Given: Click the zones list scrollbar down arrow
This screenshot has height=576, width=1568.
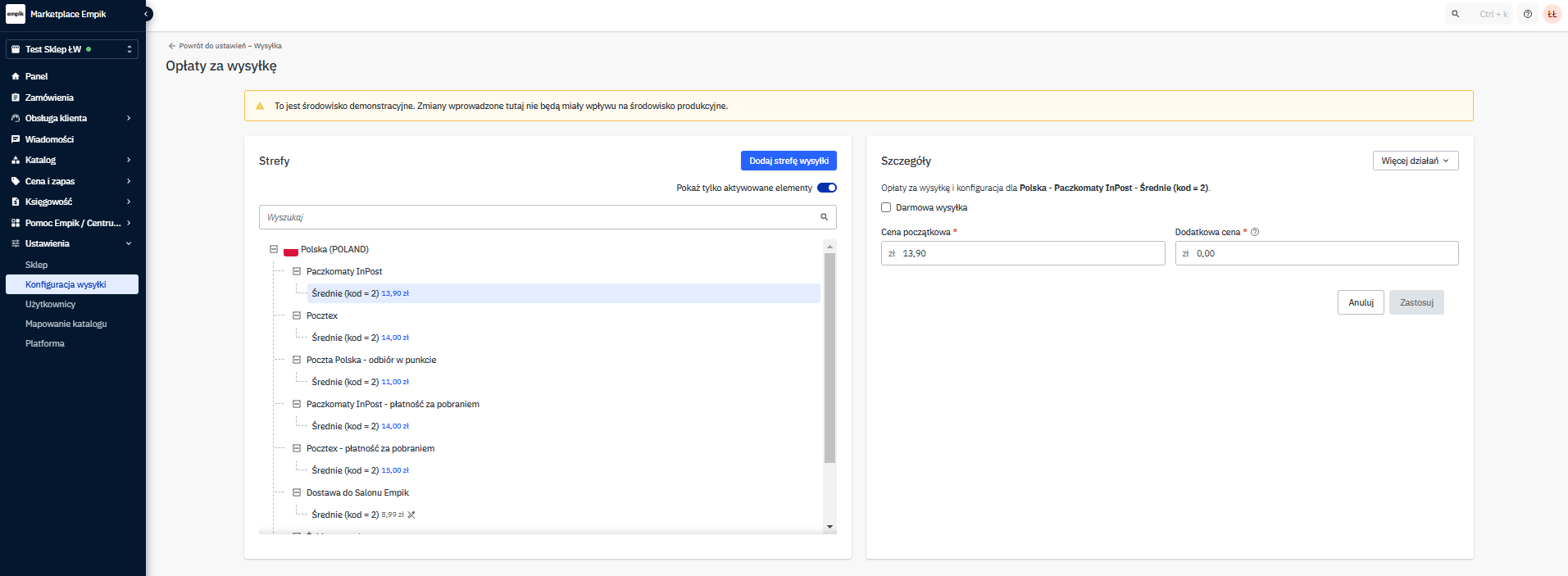Looking at the screenshot, I should pos(829,527).
